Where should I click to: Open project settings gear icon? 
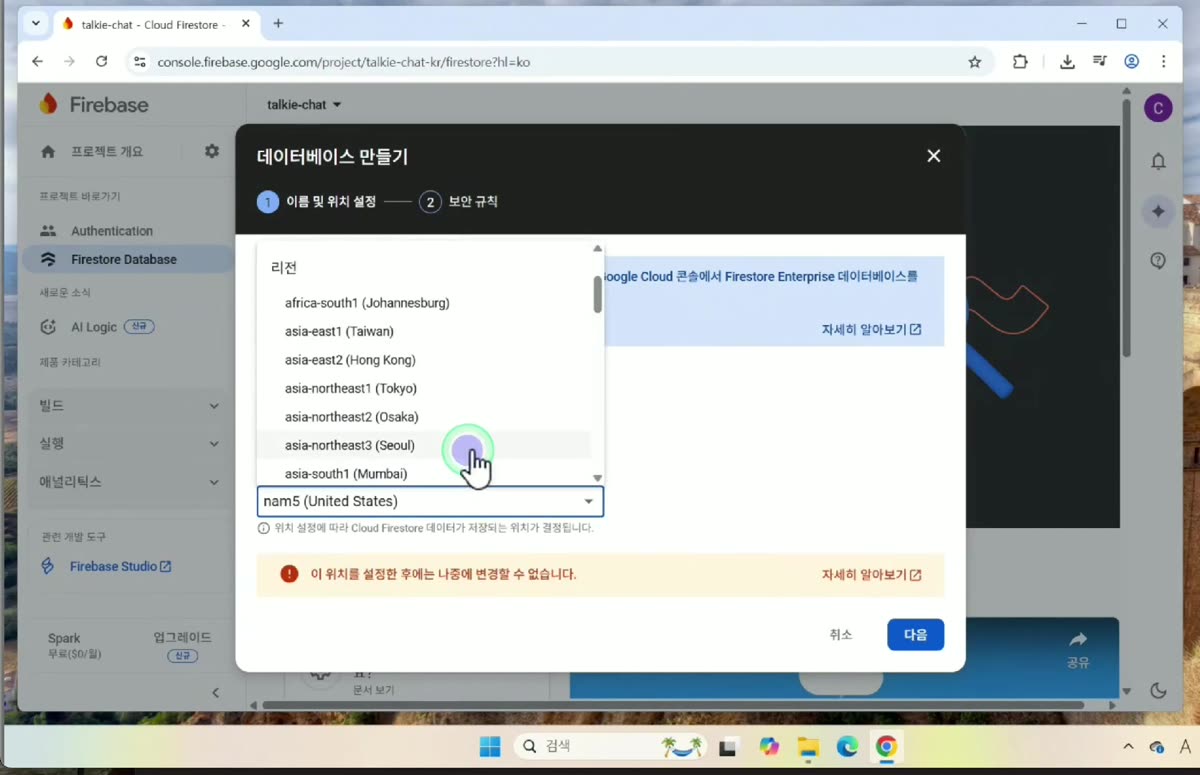(x=212, y=151)
